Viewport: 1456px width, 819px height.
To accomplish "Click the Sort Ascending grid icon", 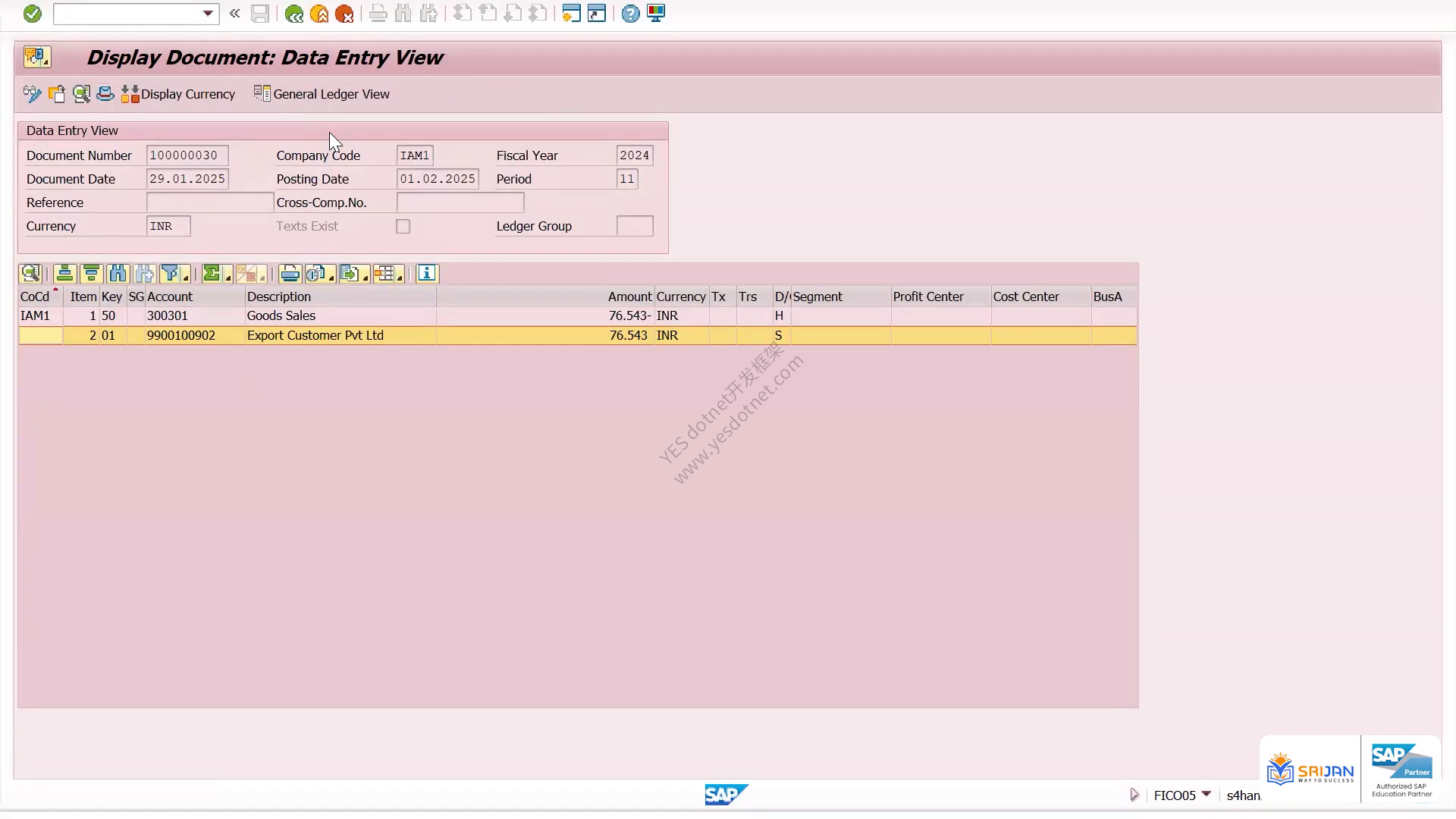I will click(x=65, y=274).
